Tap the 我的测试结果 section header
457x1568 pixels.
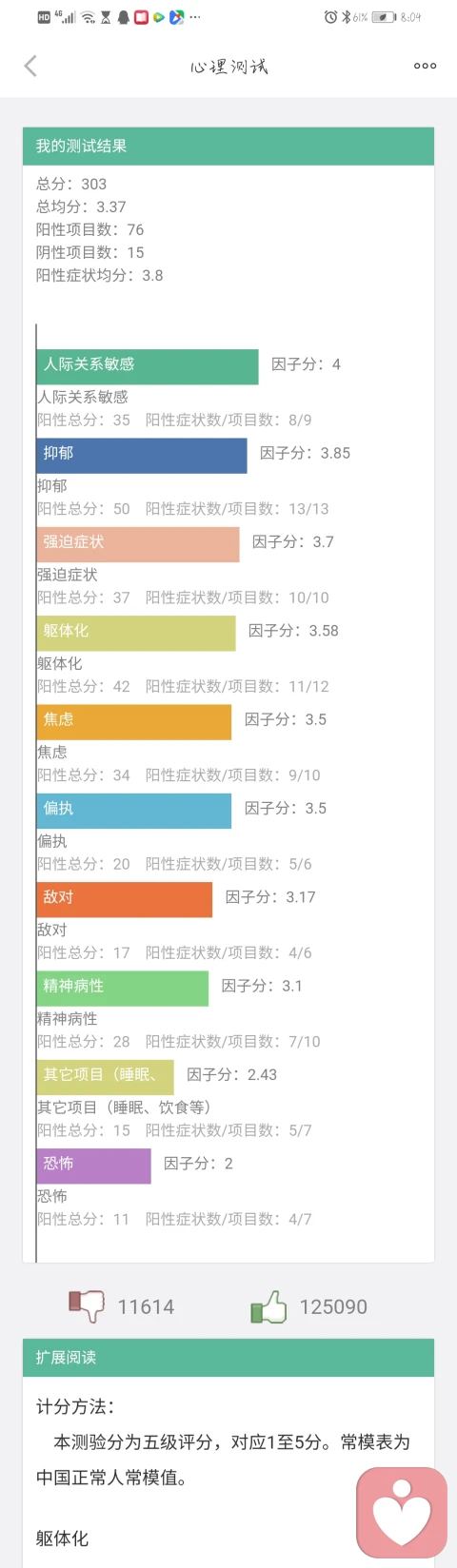coord(228,146)
